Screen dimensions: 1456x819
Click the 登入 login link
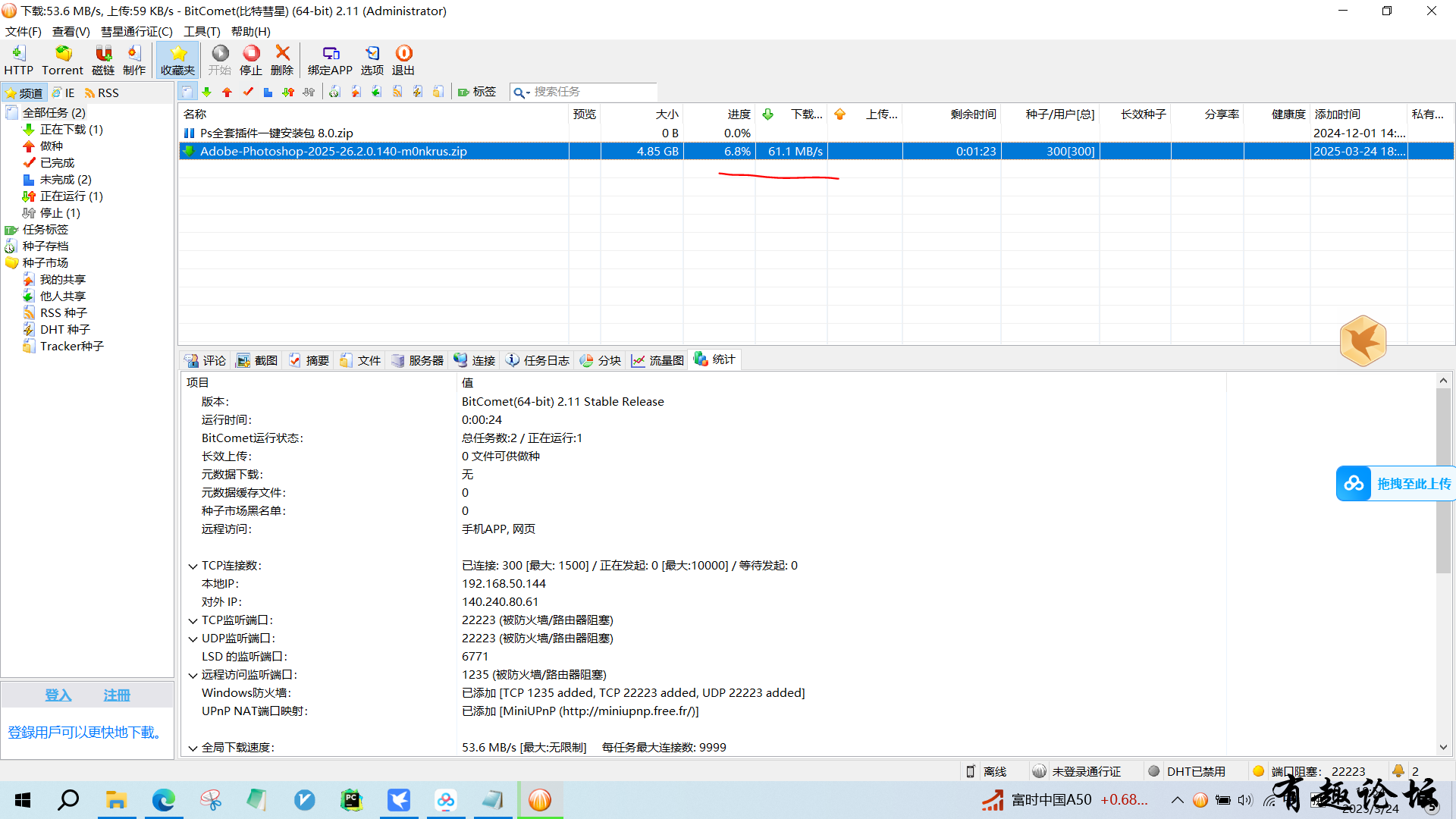click(x=58, y=695)
